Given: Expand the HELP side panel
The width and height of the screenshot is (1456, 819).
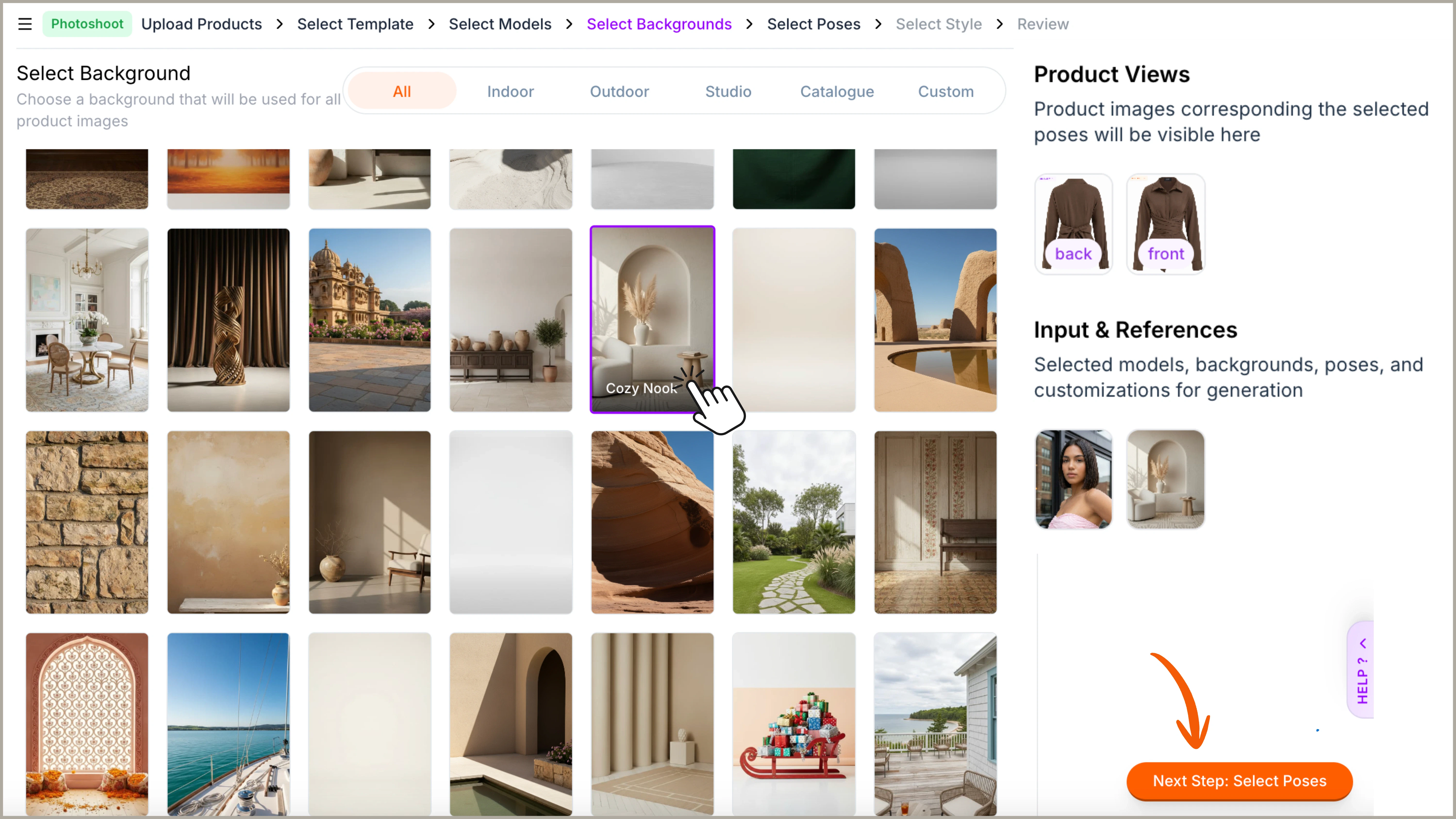Looking at the screenshot, I should pos(1362,670).
